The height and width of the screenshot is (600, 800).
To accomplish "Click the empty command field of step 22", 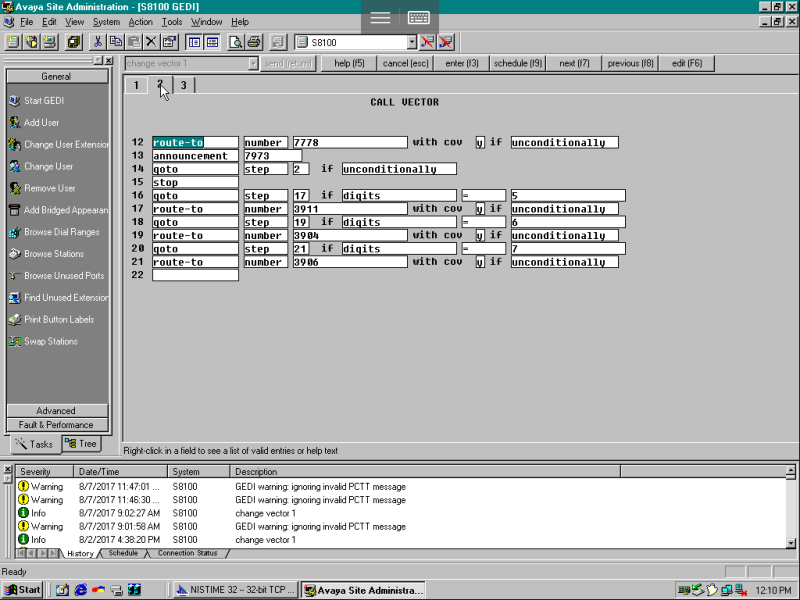I will (195, 275).
